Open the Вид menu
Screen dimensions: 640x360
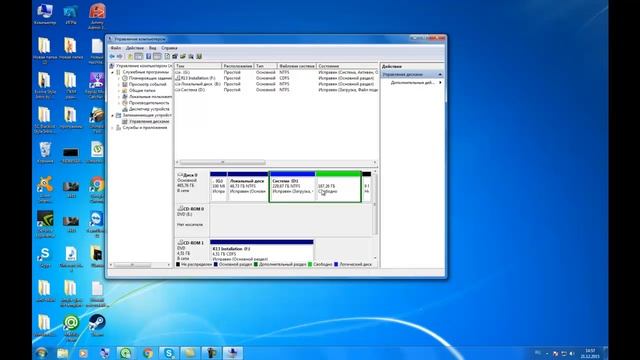(x=153, y=48)
